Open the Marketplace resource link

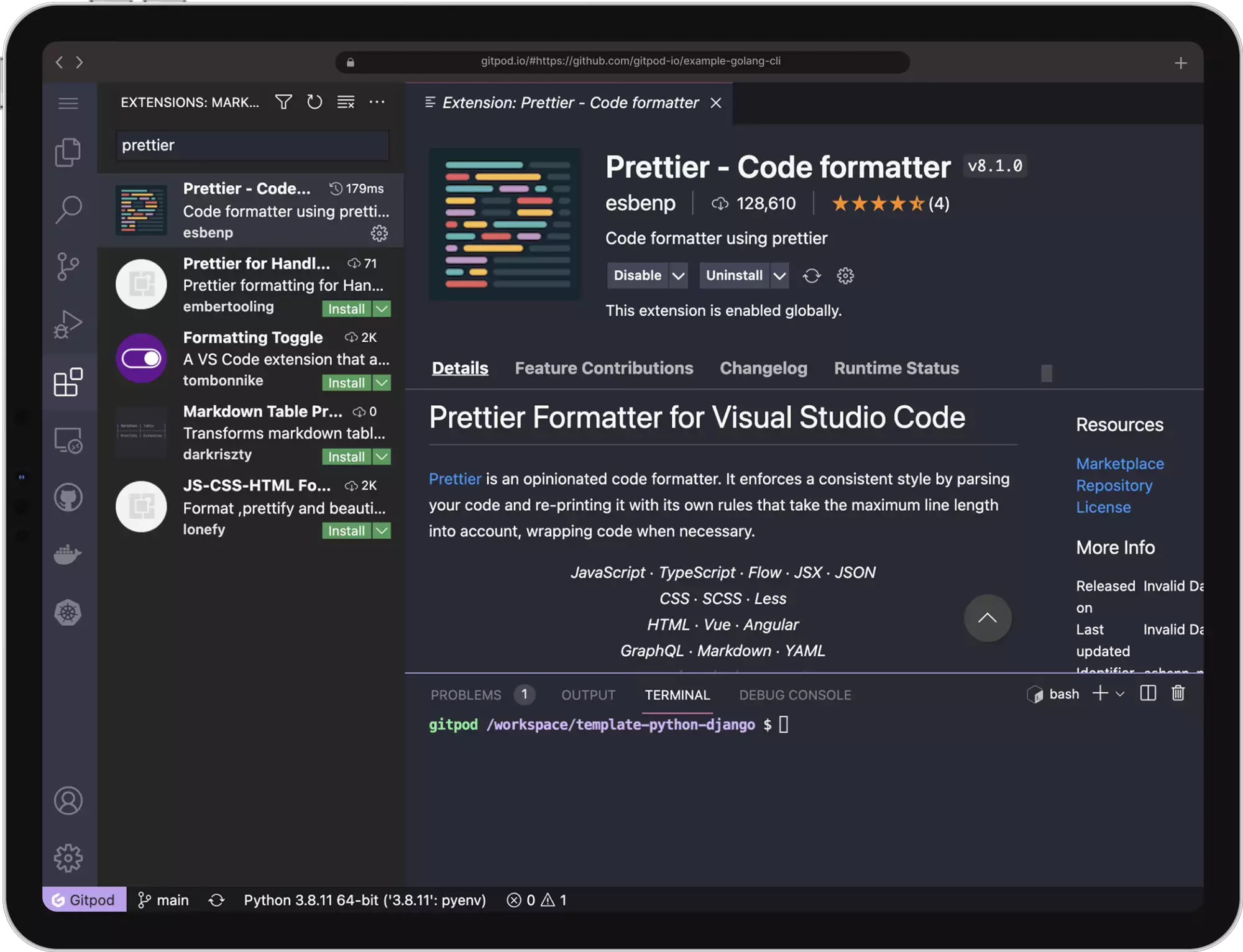click(x=1120, y=464)
